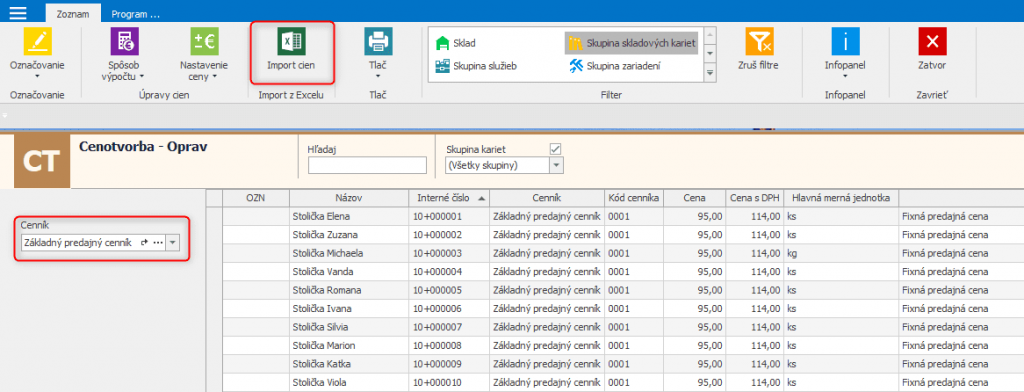Select the Stolička Vanda row
Screen dimensions: 1024x392
click(615, 271)
